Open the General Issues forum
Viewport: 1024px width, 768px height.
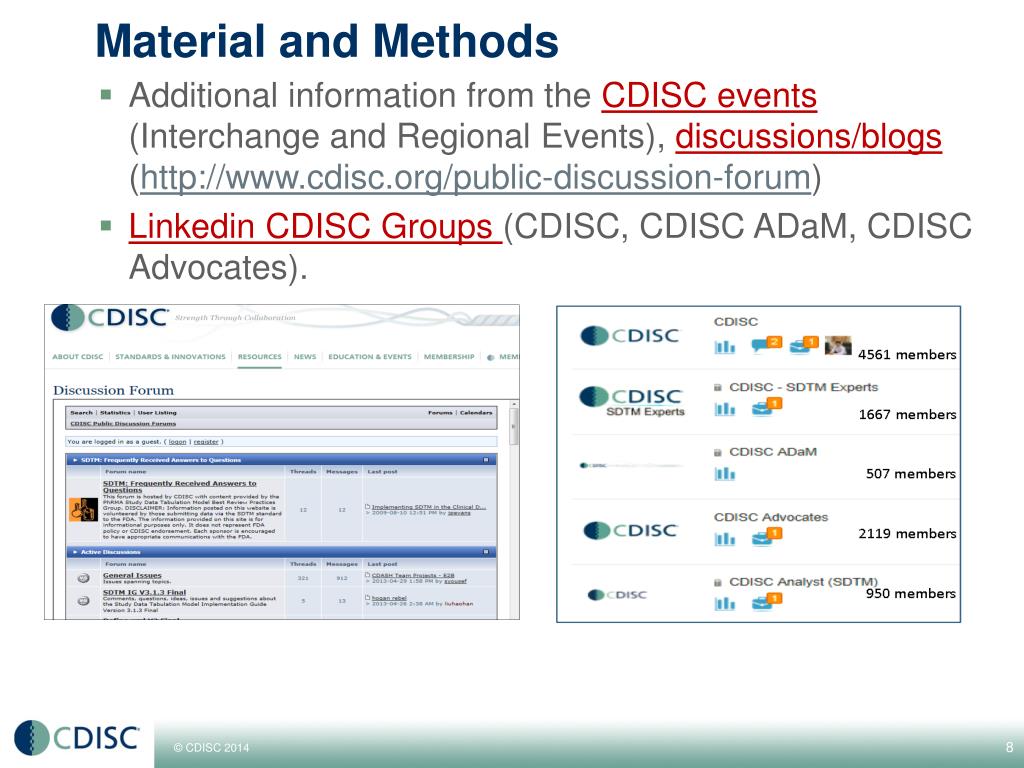132,575
